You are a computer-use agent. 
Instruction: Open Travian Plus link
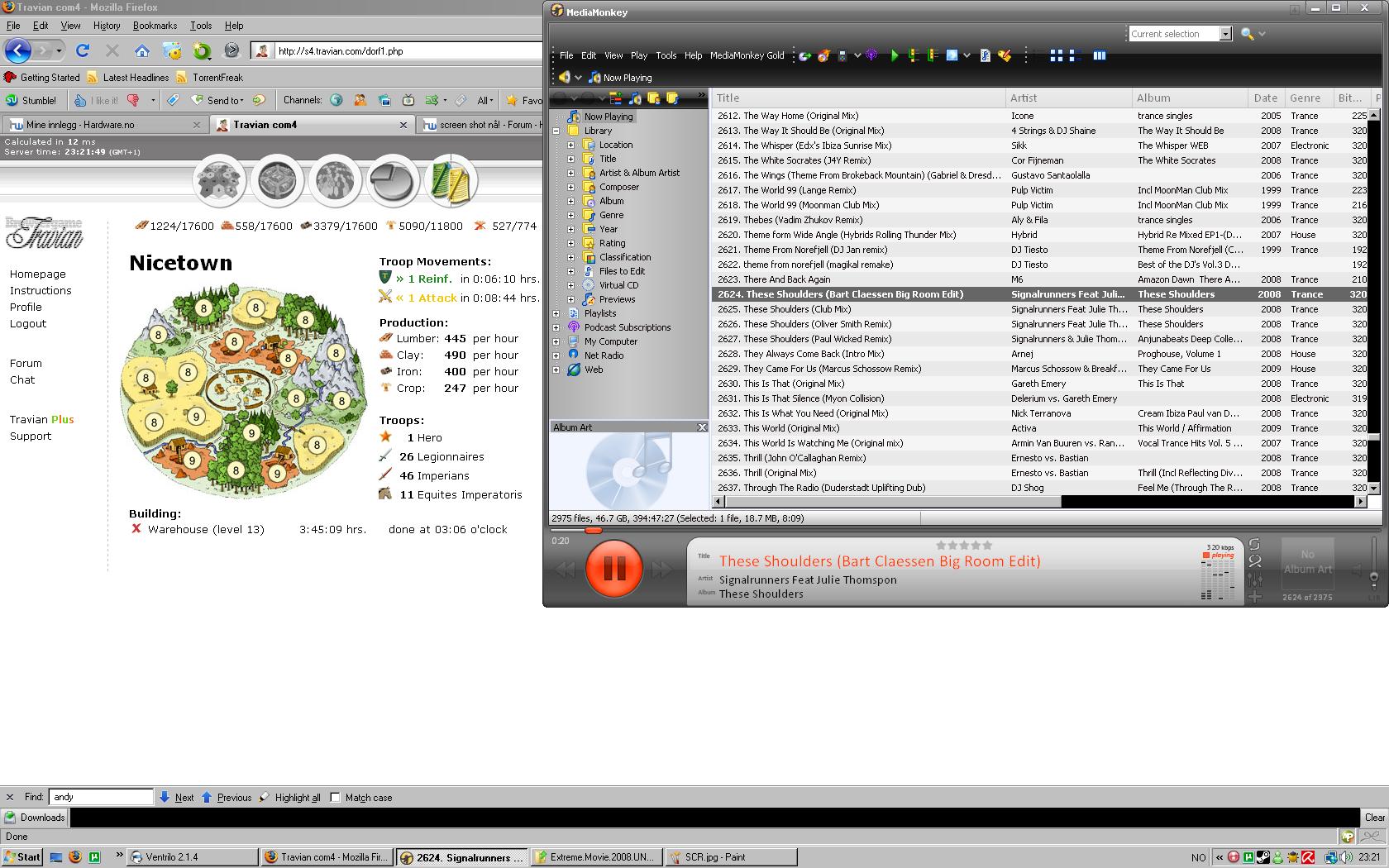point(42,420)
